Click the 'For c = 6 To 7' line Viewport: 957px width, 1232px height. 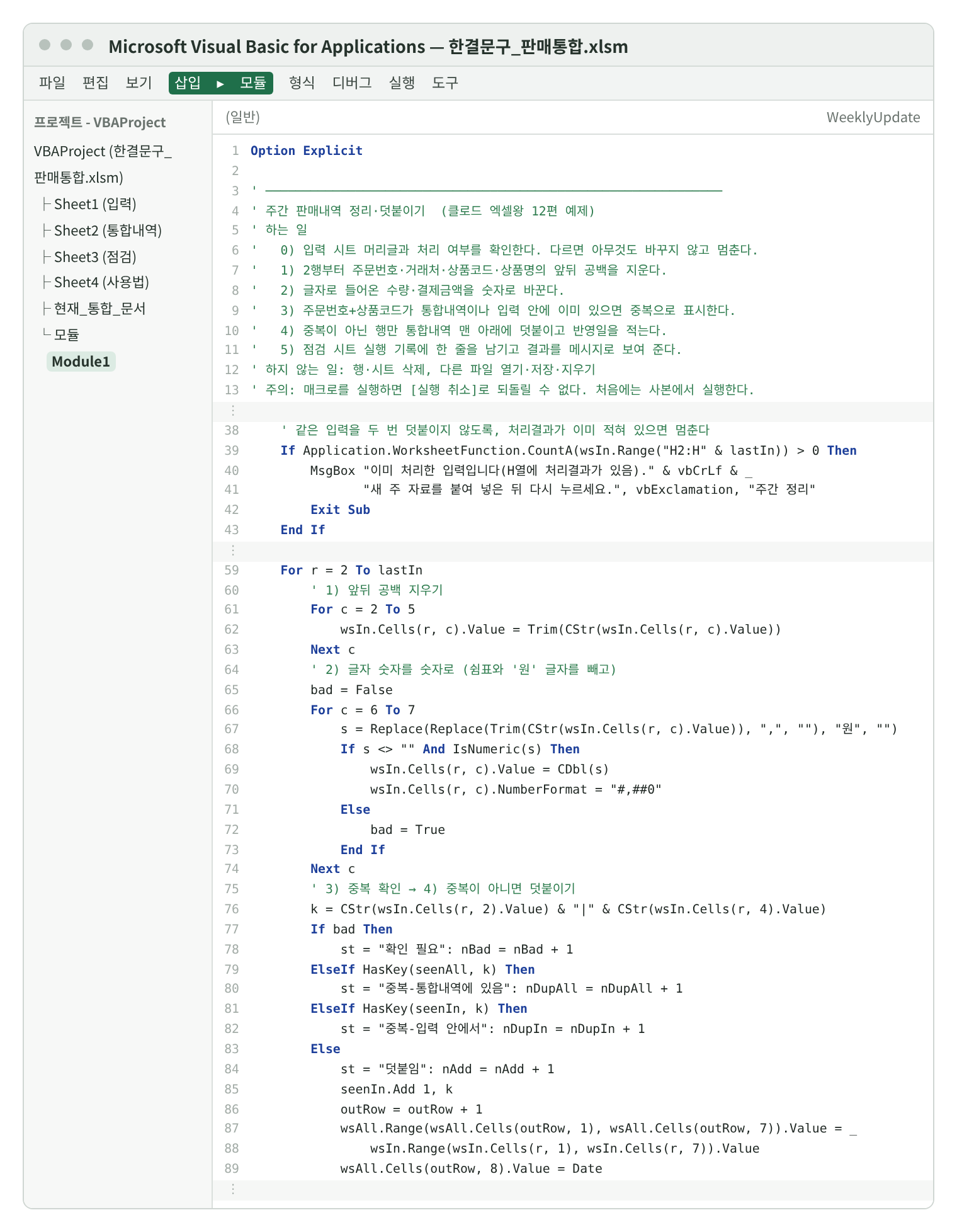tap(363, 710)
